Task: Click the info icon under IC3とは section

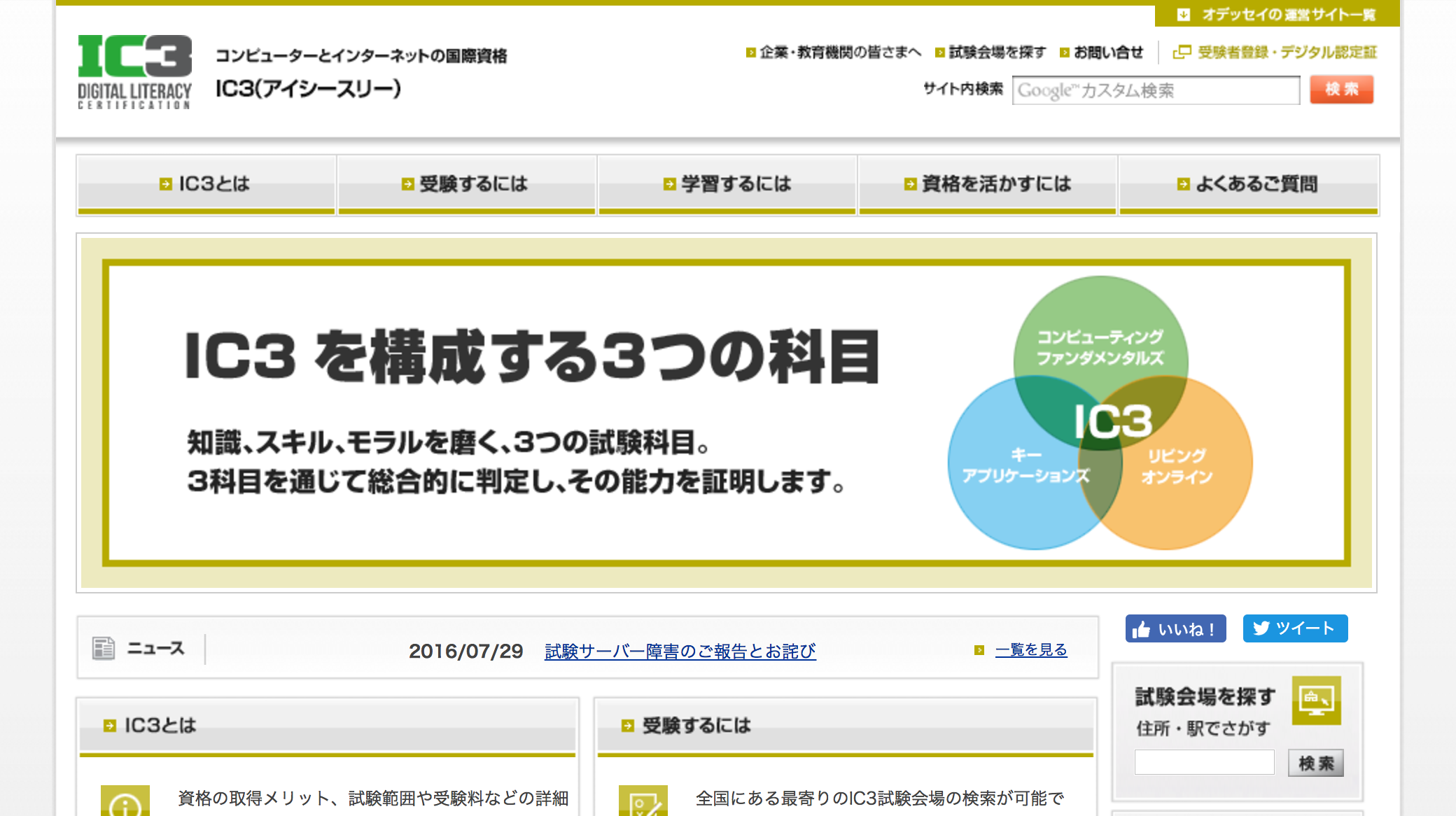Action: click(125, 801)
